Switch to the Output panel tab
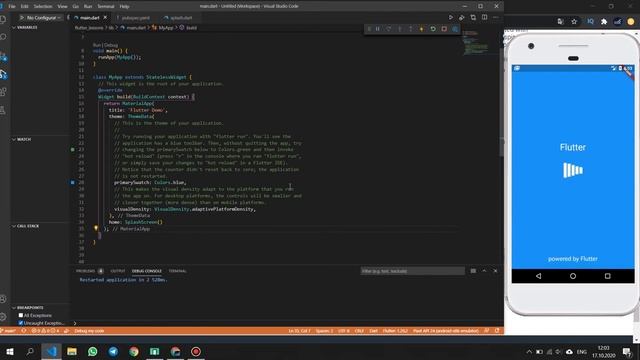This screenshot has height=360, width=640. coord(118,271)
